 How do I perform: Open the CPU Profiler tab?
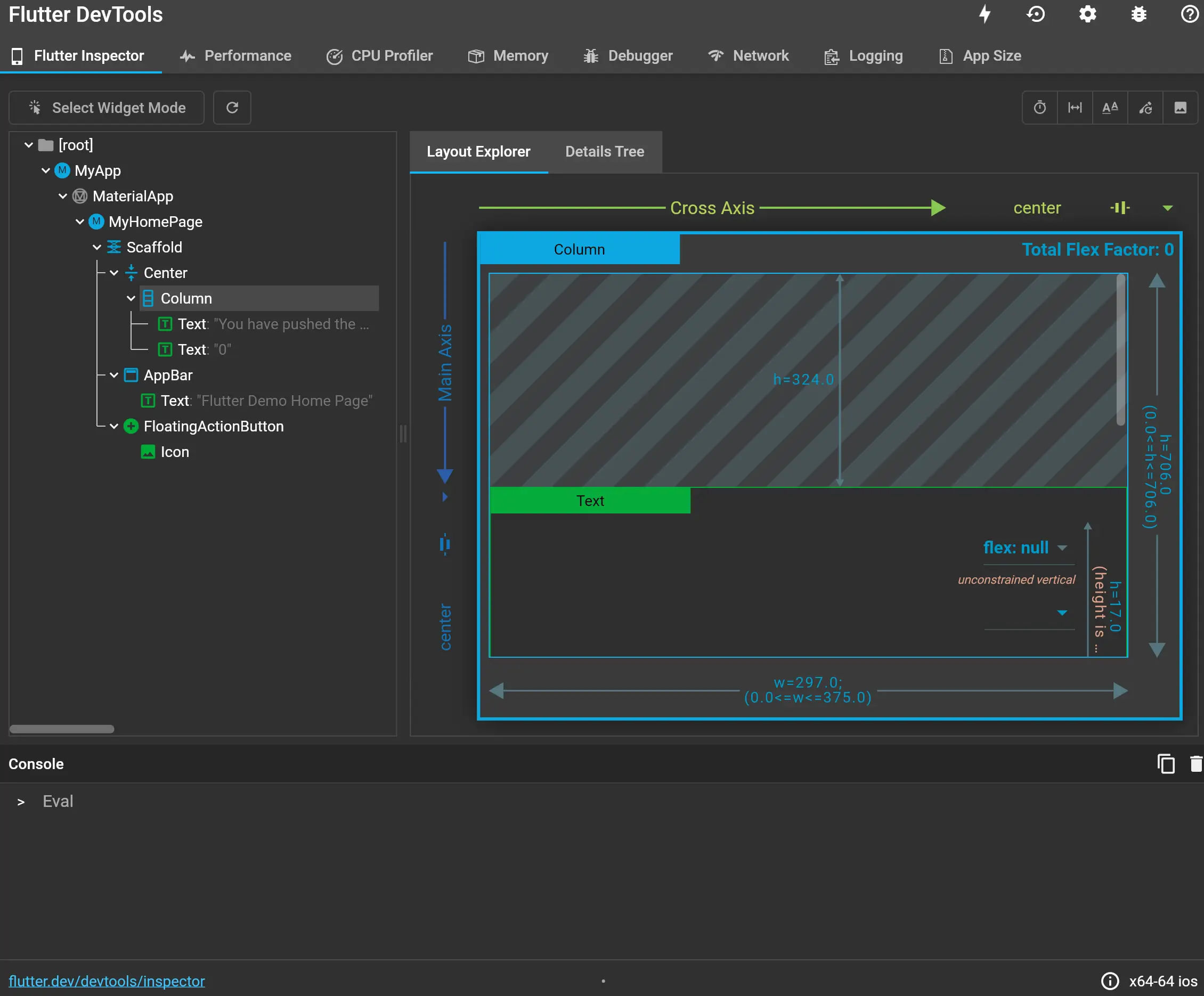point(379,56)
